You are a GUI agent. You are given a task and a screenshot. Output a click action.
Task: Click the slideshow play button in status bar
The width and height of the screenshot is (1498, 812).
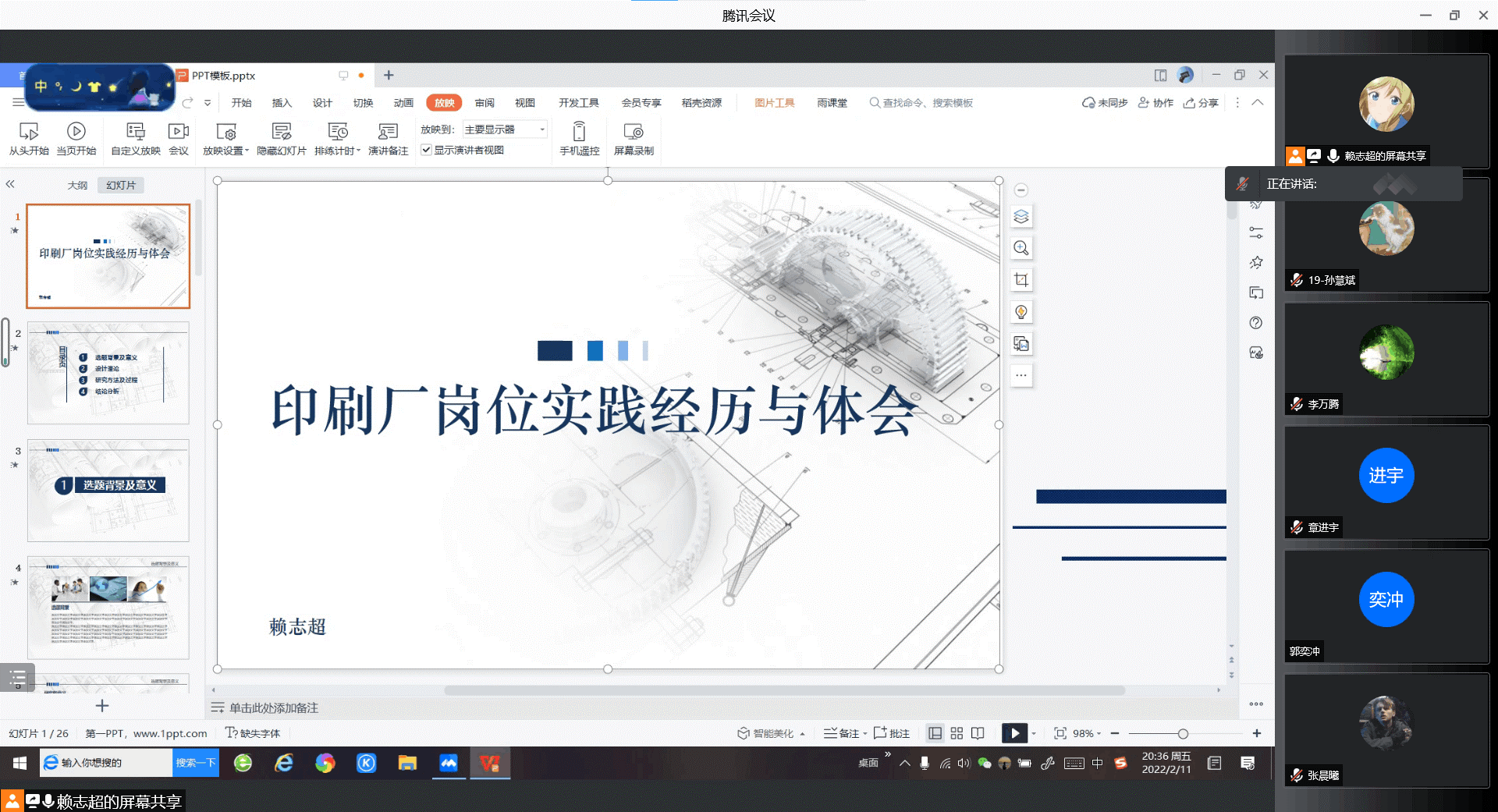click(1014, 733)
